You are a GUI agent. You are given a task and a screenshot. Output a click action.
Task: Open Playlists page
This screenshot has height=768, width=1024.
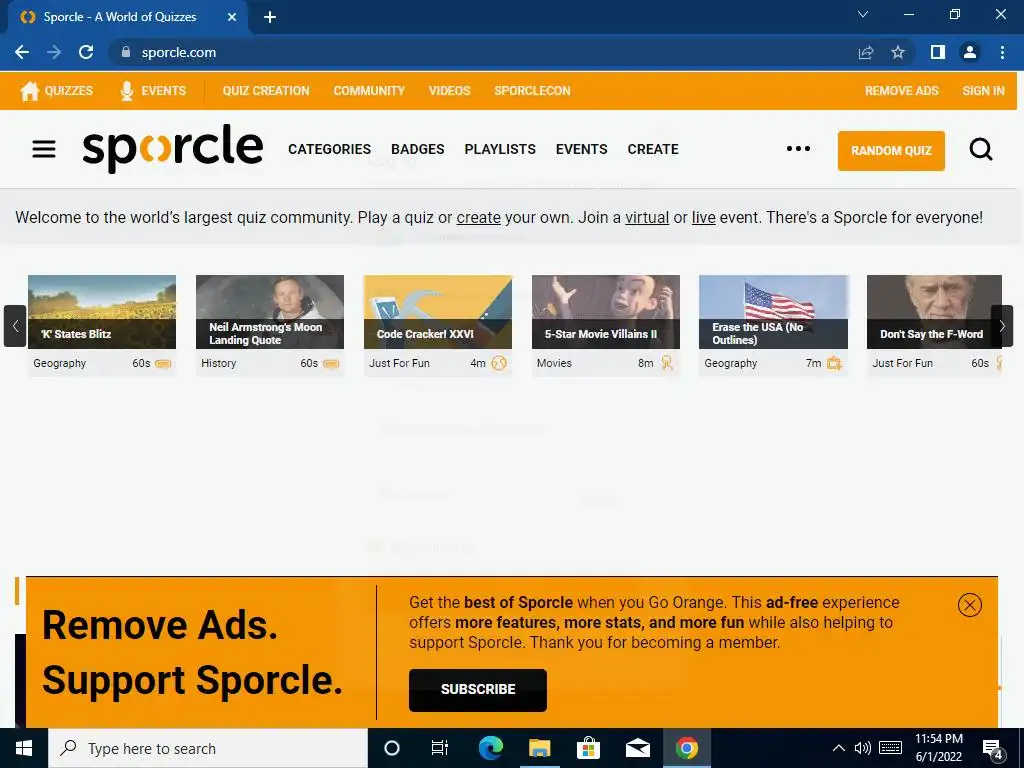[x=500, y=149]
